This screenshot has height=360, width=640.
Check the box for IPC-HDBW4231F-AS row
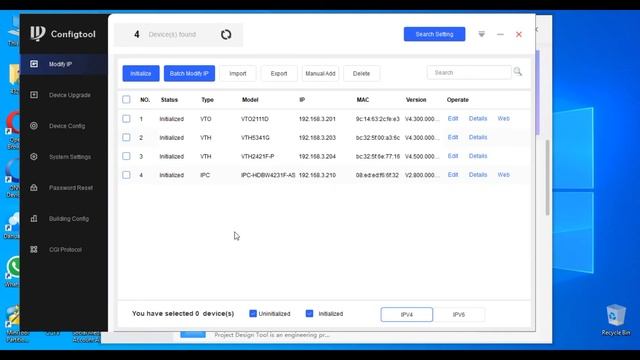point(126,175)
